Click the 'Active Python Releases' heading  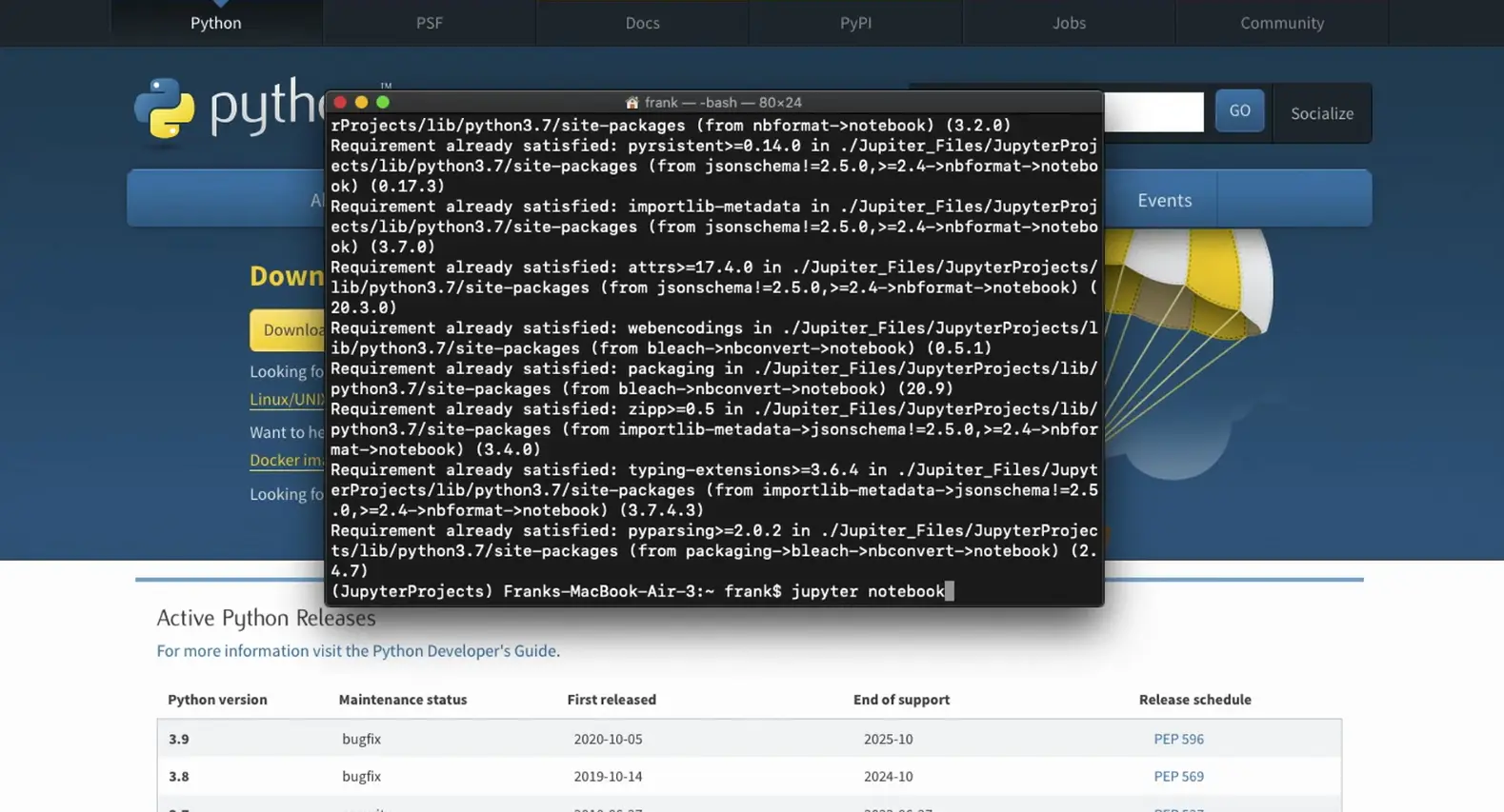tap(266, 618)
